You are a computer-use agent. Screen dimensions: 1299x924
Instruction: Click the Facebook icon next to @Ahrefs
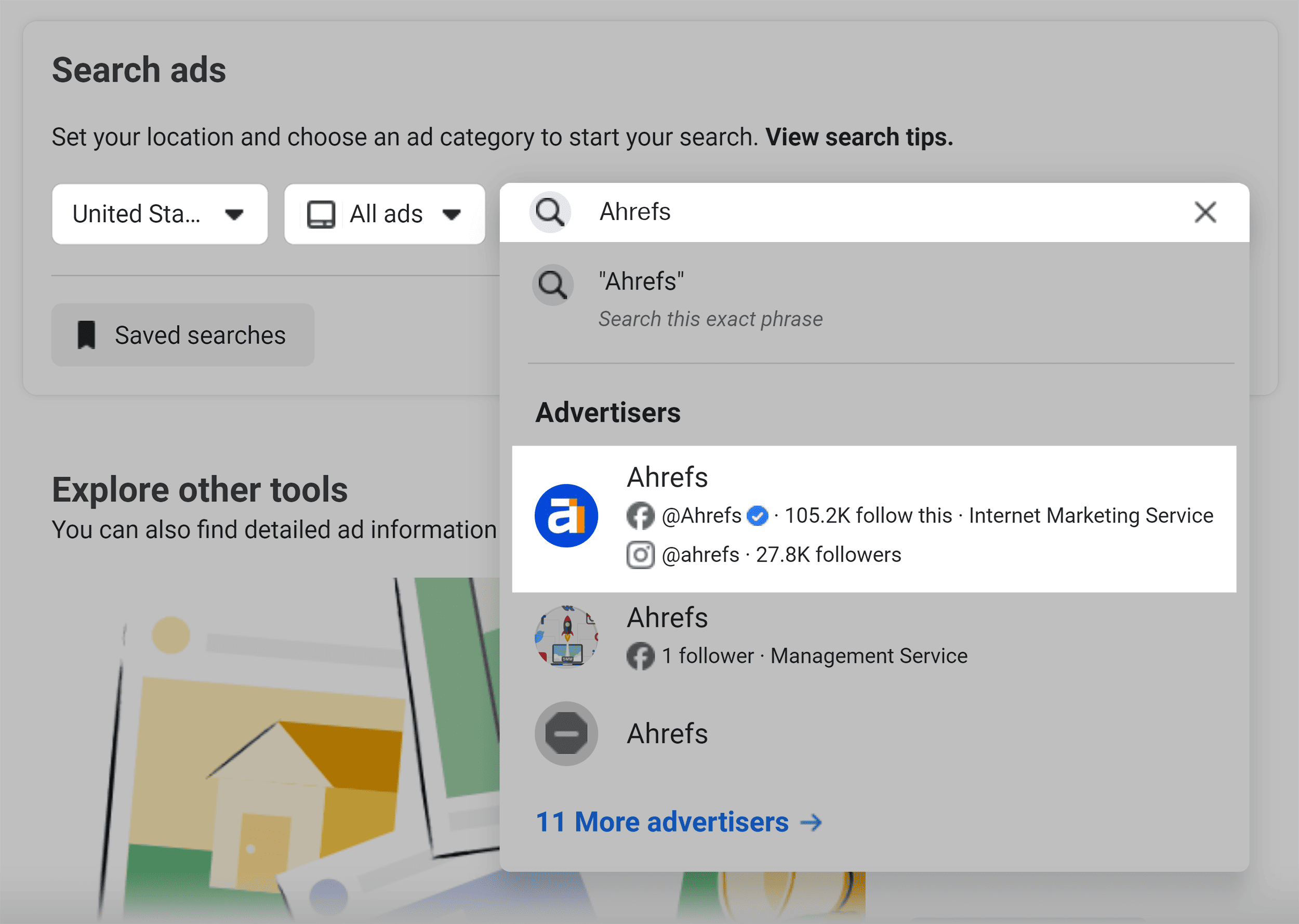point(641,515)
